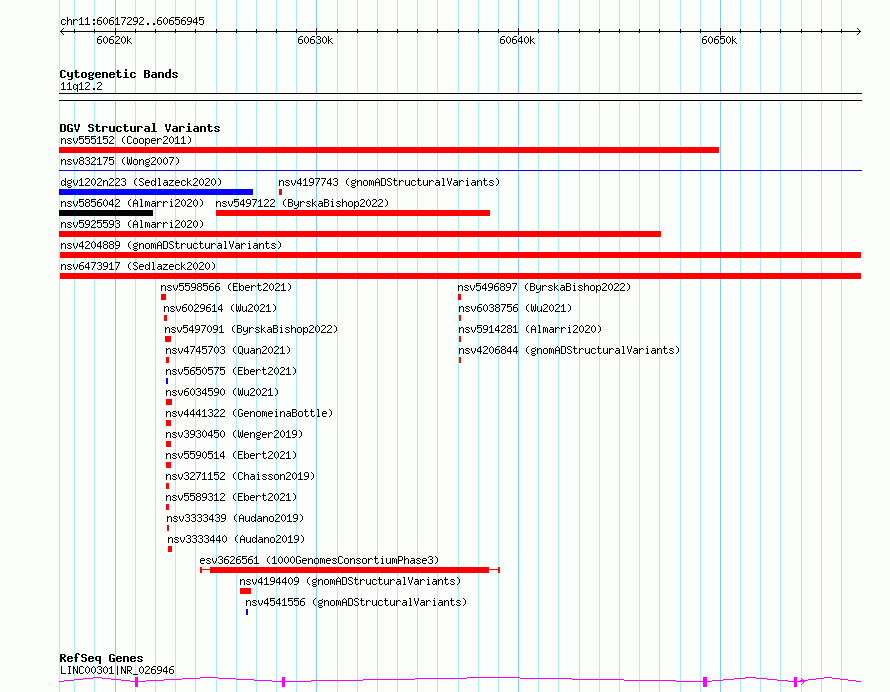Click the 60650k ruler label
Viewport: 890px width, 692px height.
pos(719,40)
